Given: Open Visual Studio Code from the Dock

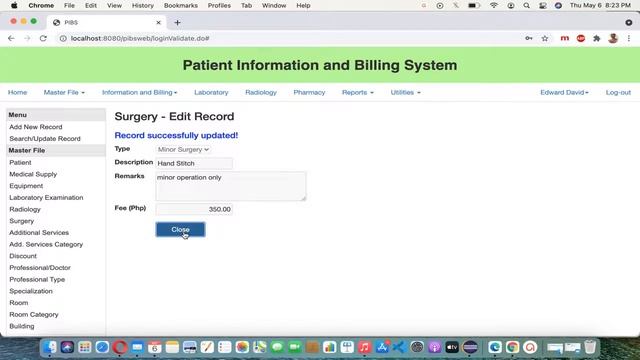Looking at the screenshot, I should pos(399,347).
